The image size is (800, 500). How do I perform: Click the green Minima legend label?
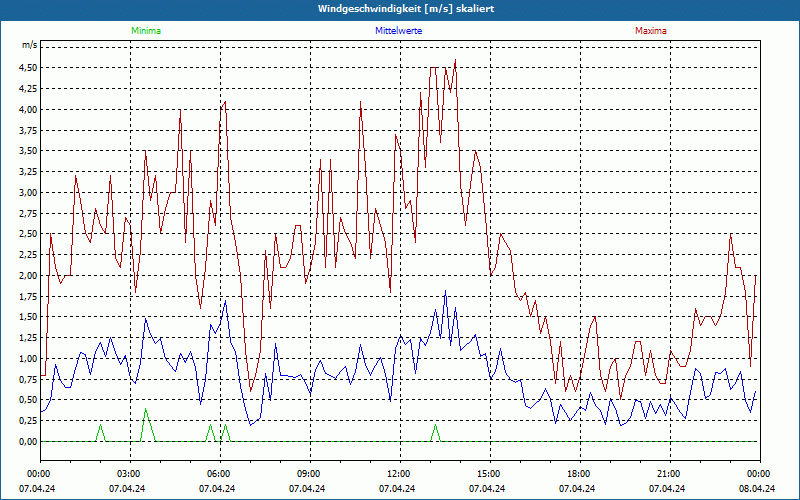pyautogui.click(x=146, y=31)
